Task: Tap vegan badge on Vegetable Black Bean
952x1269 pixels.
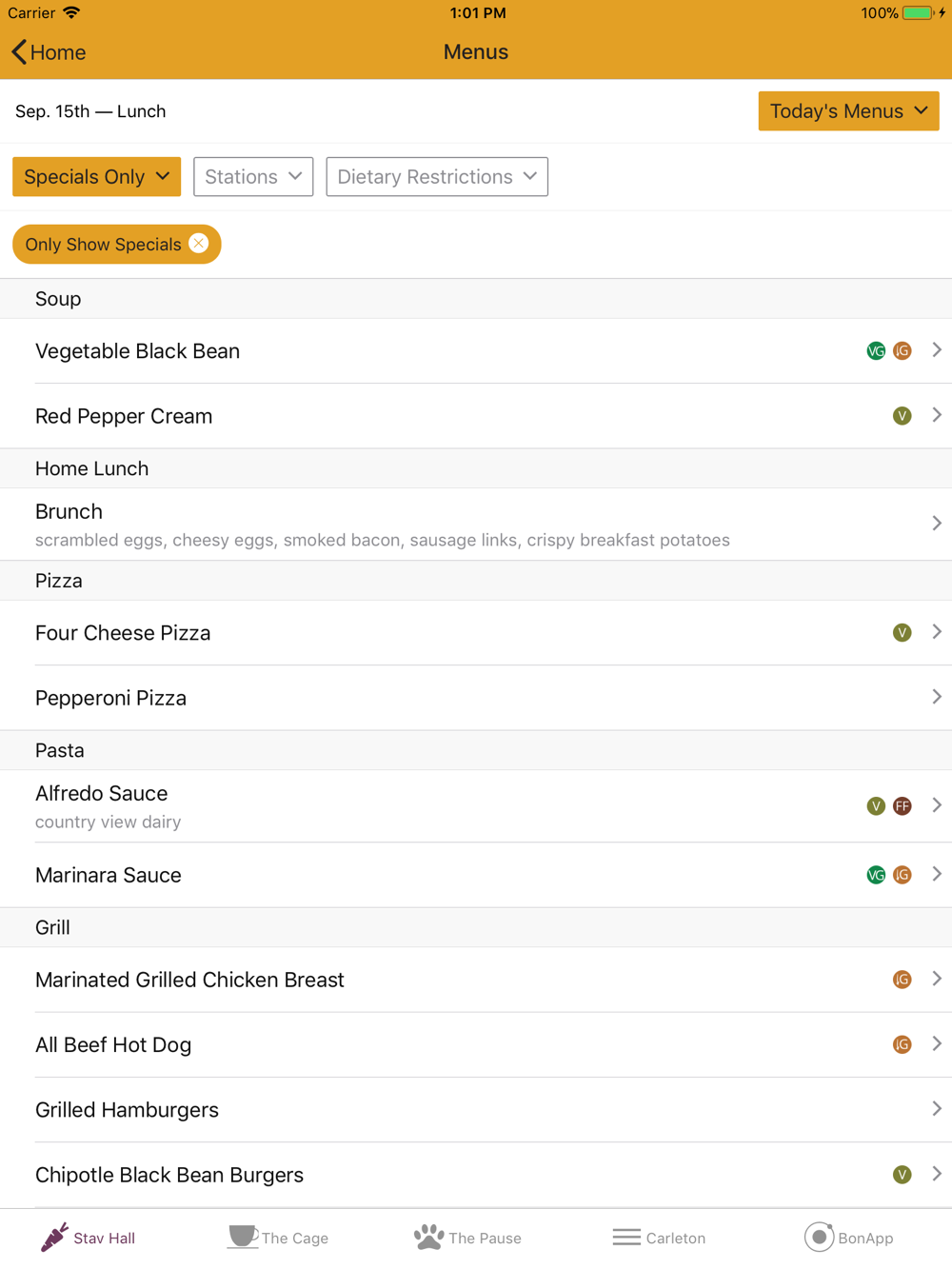Action: (x=876, y=351)
